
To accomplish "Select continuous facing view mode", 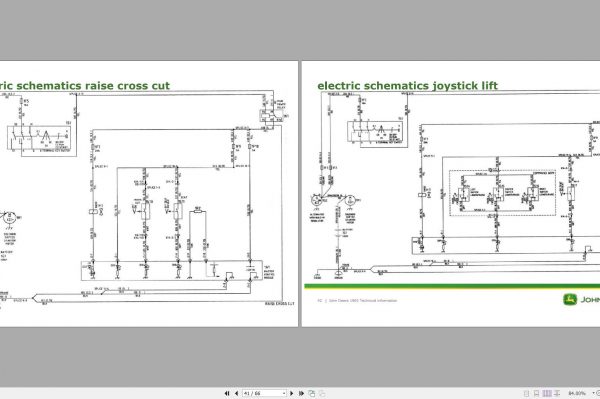I will pos(557,393).
